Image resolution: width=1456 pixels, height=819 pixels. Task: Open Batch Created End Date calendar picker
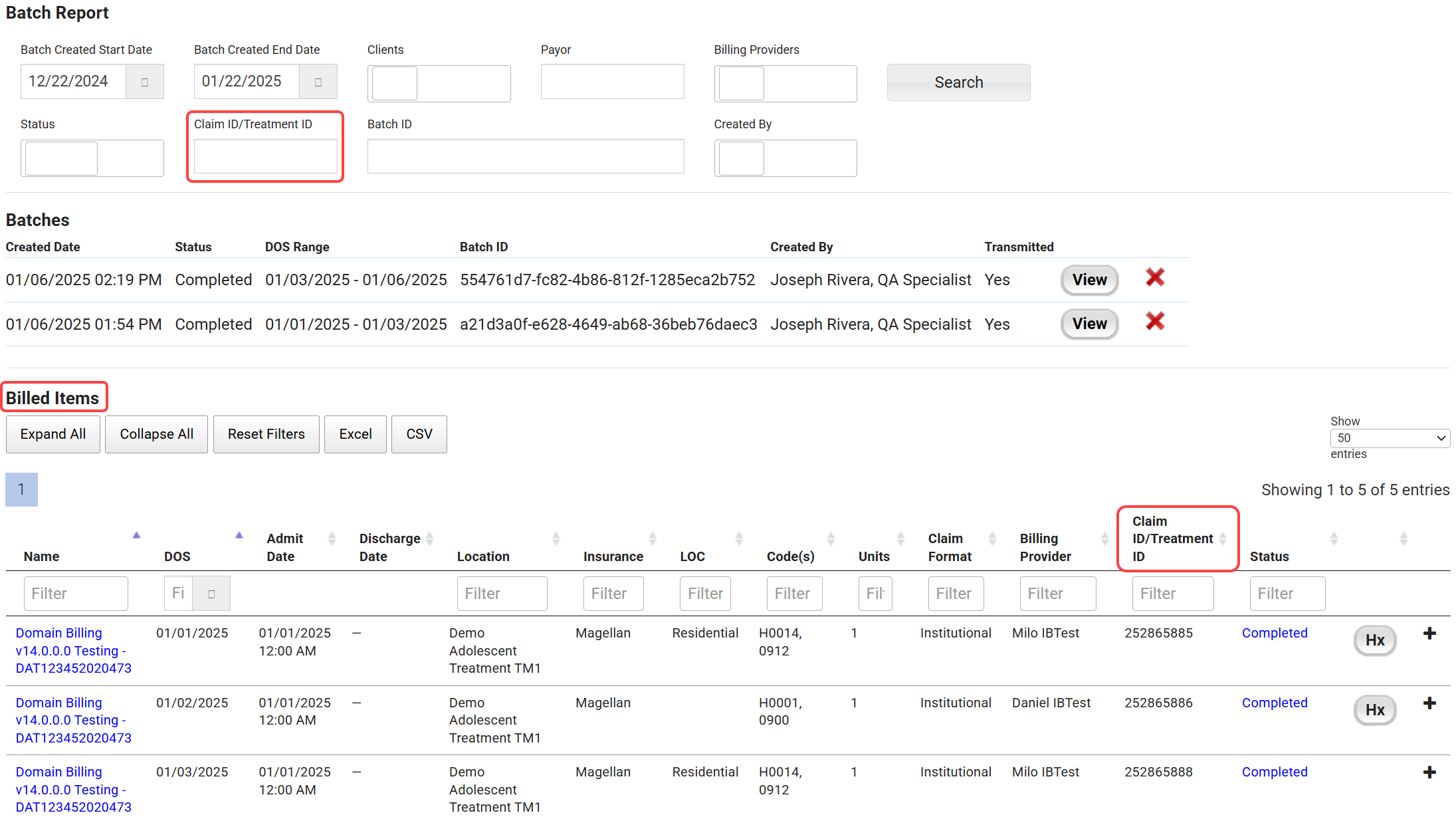318,82
